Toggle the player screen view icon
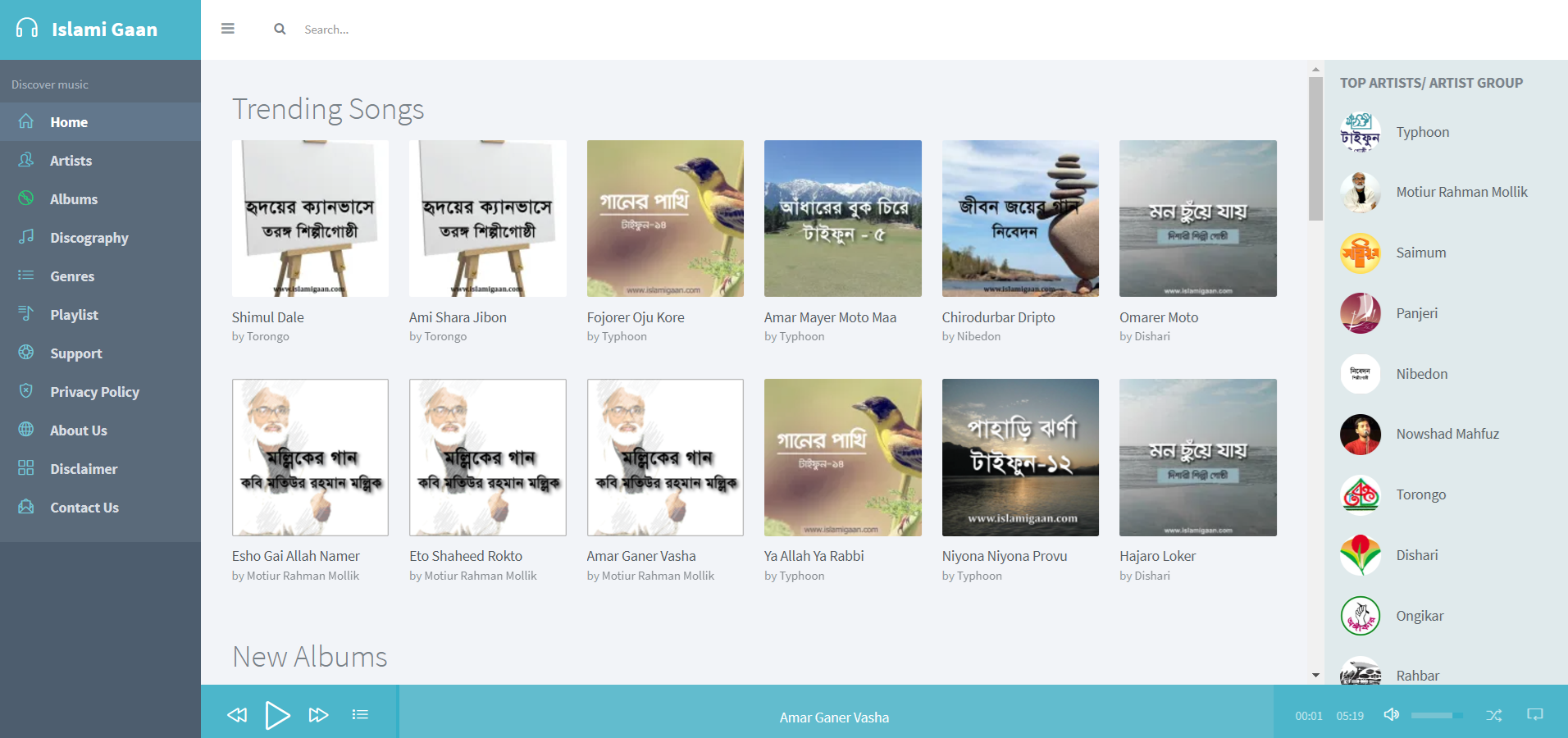Viewport: 1568px width, 738px height. click(1534, 714)
